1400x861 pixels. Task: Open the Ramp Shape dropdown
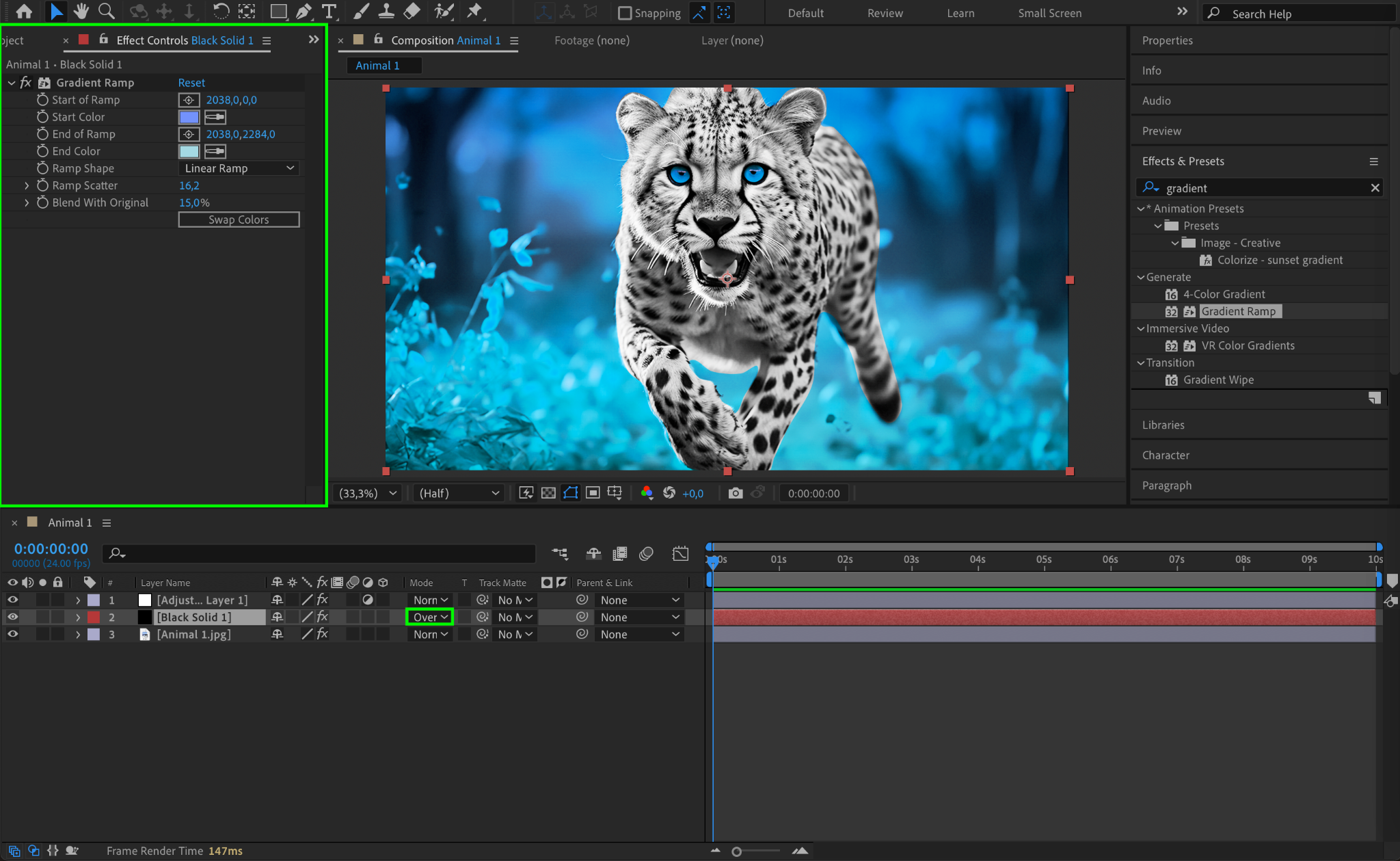[239, 168]
